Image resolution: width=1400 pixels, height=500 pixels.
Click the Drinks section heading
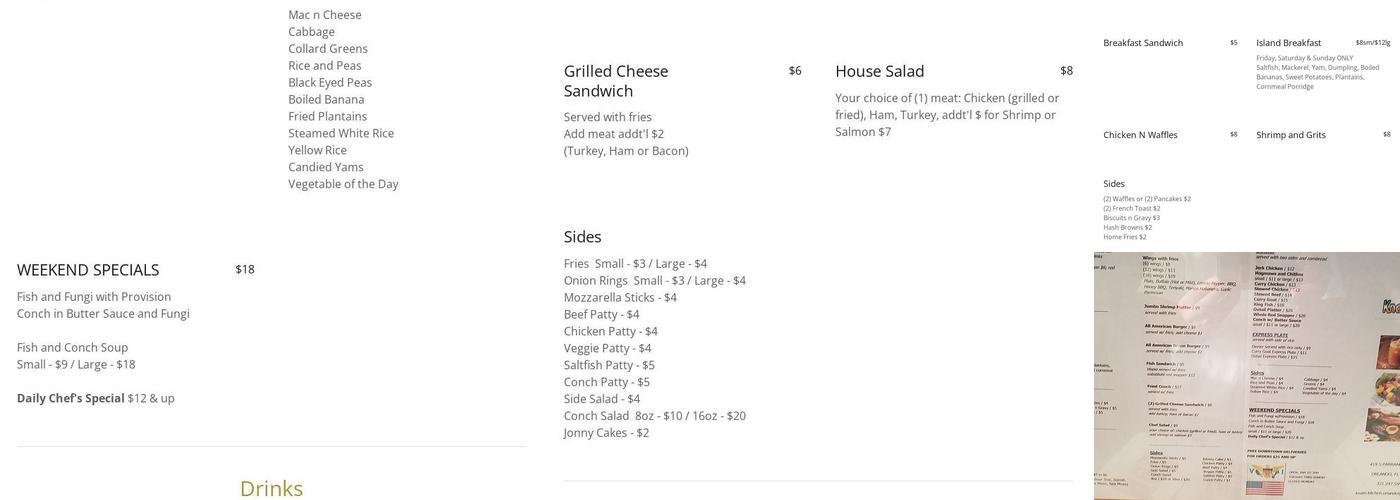[271, 488]
